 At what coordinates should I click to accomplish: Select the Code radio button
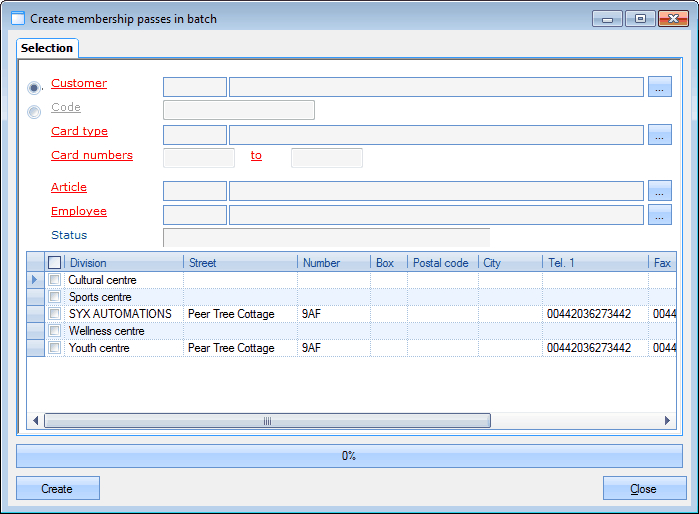click(35, 112)
